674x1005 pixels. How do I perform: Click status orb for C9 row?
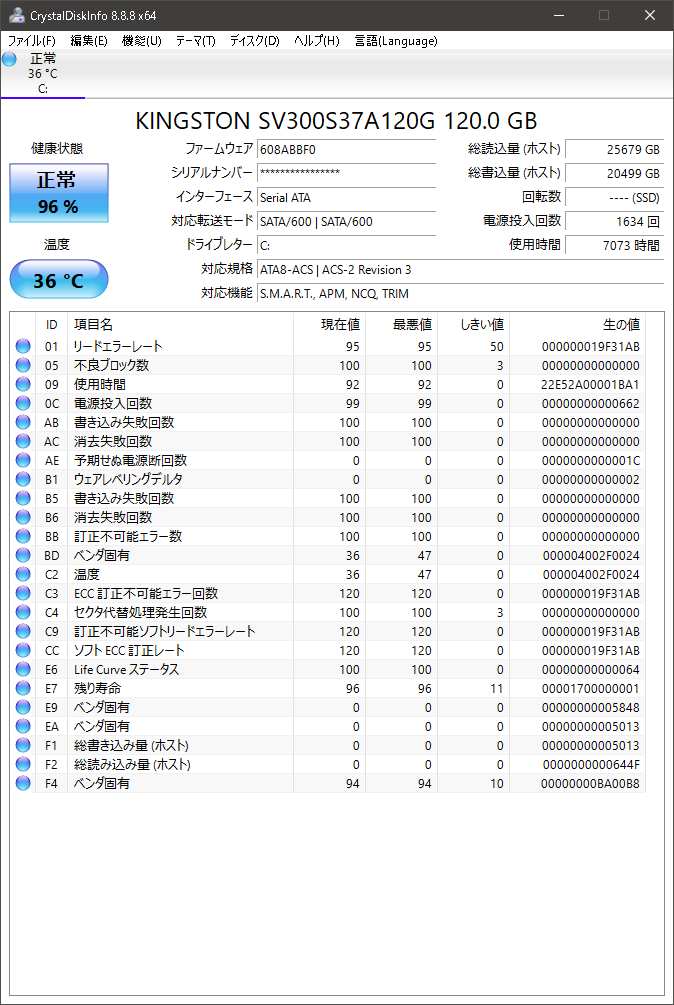pyautogui.click(x=23, y=631)
